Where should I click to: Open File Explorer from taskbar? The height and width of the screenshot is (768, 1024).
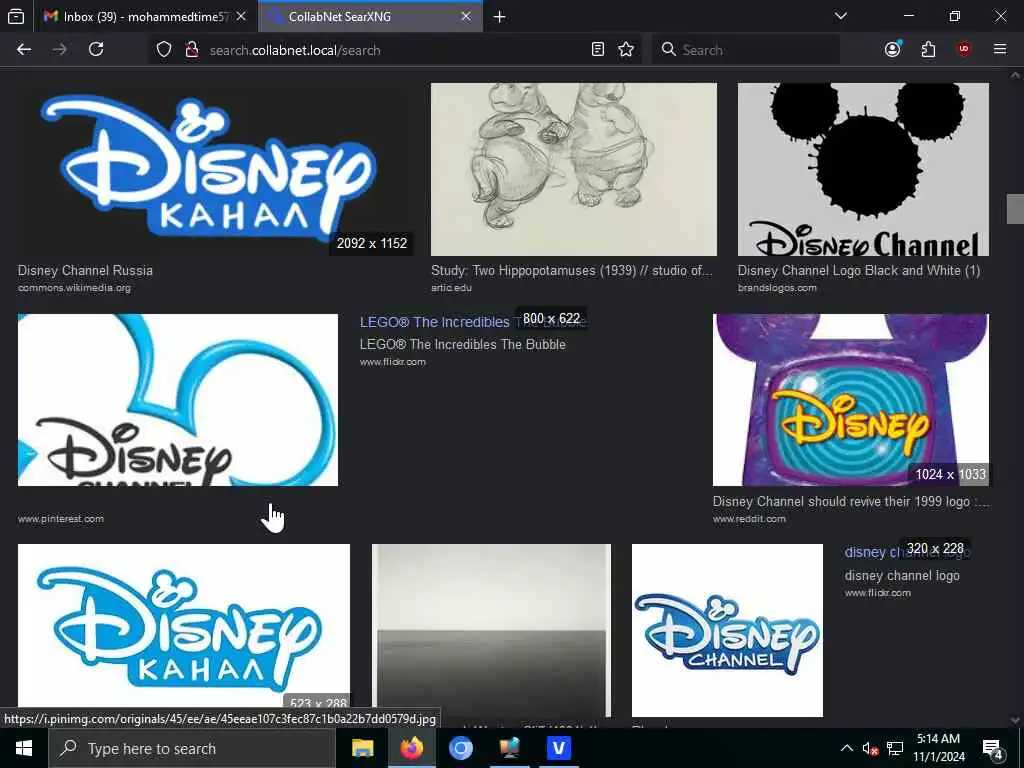pyautogui.click(x=362, y=748)
